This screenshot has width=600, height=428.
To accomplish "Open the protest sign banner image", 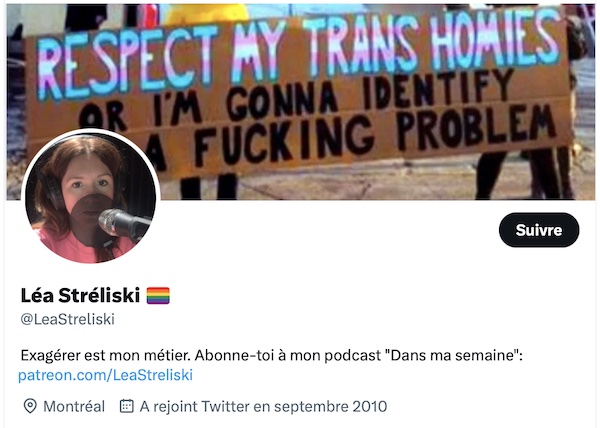I will pos(301,102).
